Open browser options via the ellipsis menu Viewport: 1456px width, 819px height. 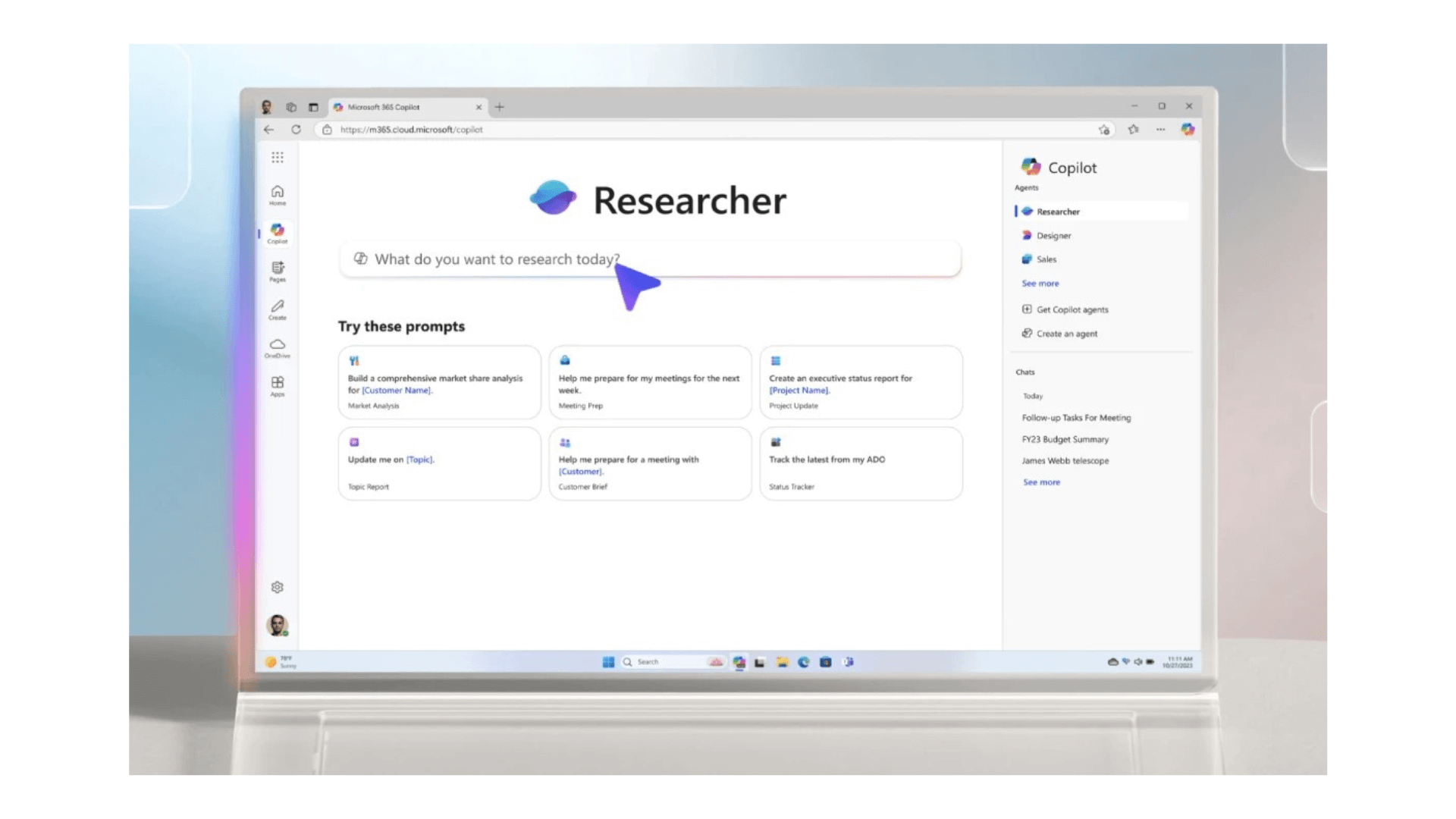pos(1161,130)
